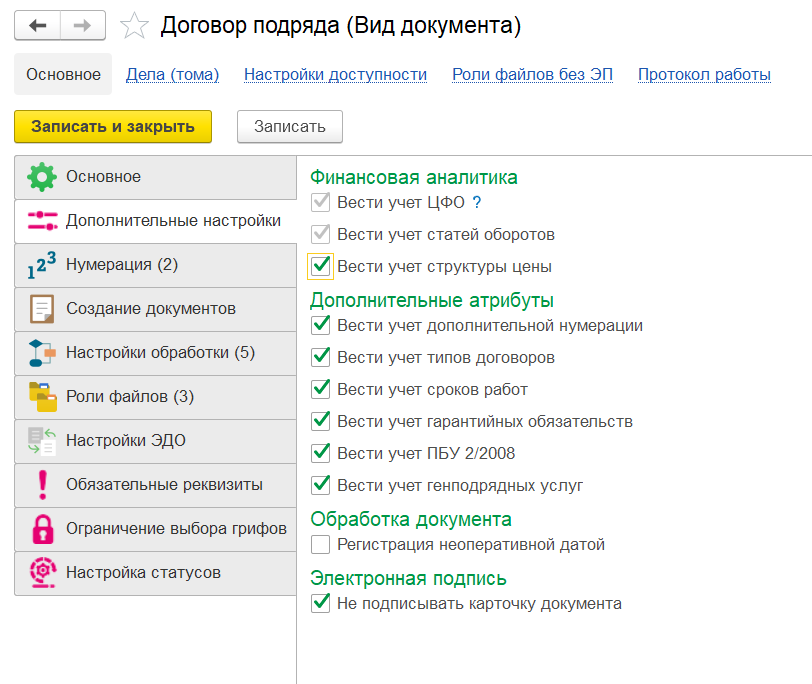Switch to the Создание документов section
The width and height of the screenshot is (812, 684).
point(155,309)
